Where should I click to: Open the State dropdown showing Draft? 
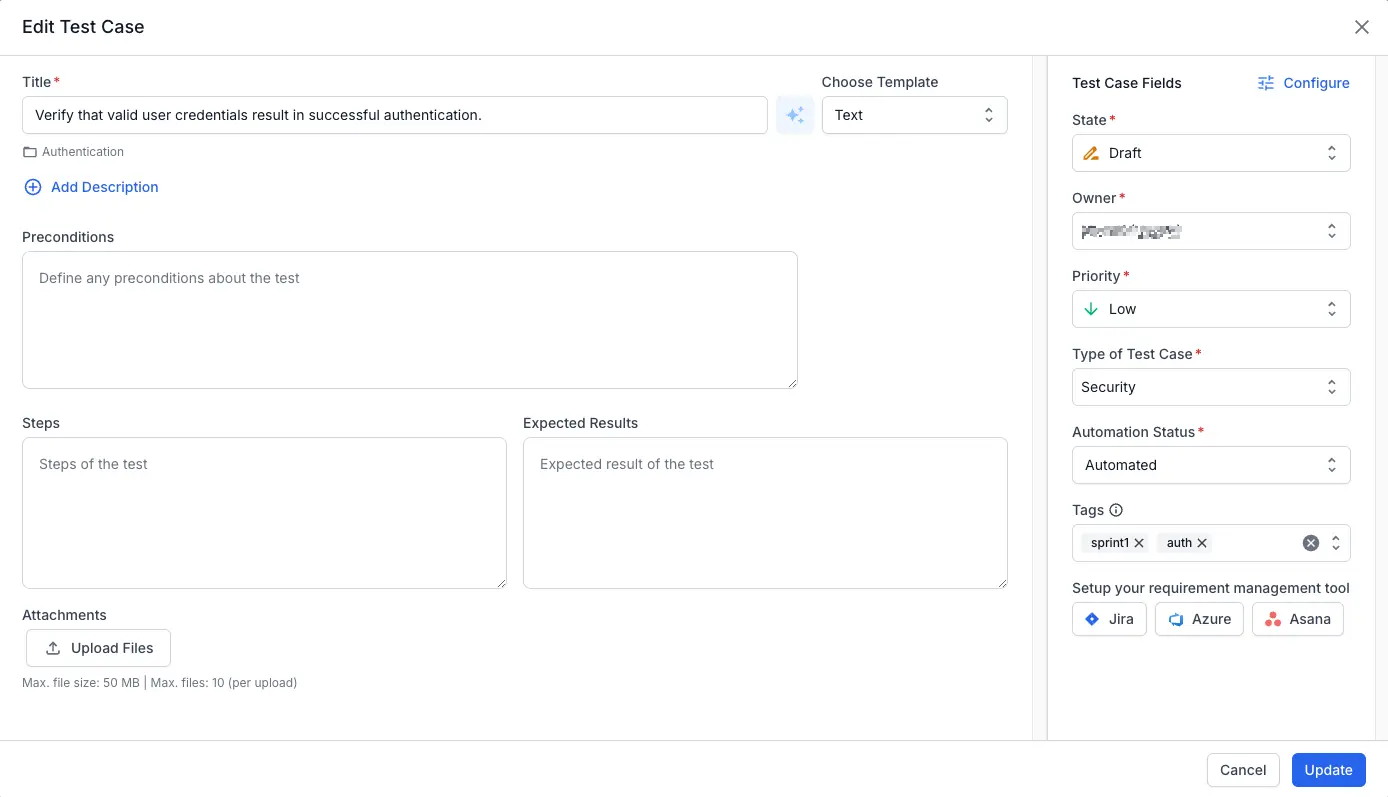pyautogui.click(x=1210, y=153)
